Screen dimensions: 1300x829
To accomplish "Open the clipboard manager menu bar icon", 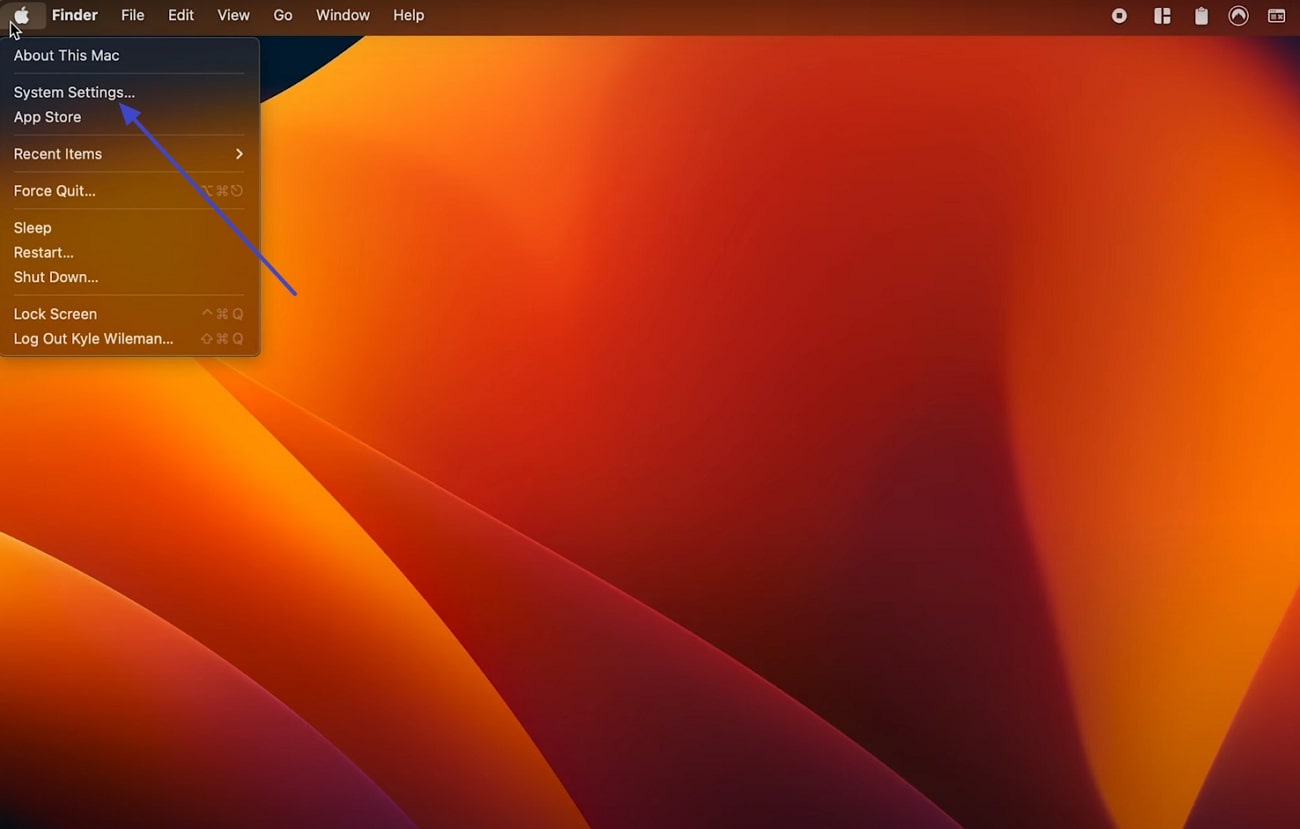I will 1201,16.
